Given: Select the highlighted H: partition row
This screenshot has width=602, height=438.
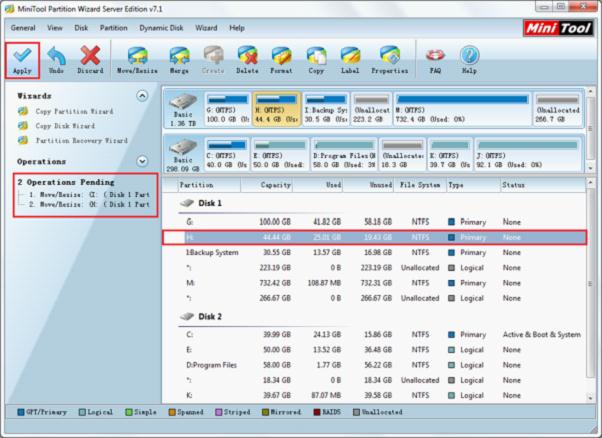Looking at the screenshot, I should click(374, 238).
